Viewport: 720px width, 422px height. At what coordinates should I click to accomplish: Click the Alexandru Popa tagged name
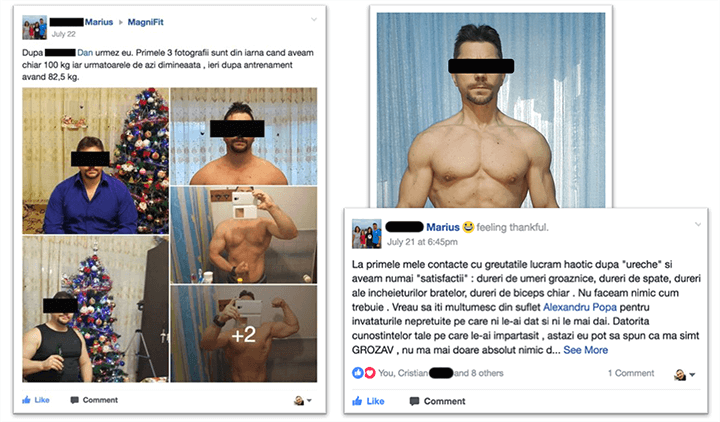click(x=579, y=307)
